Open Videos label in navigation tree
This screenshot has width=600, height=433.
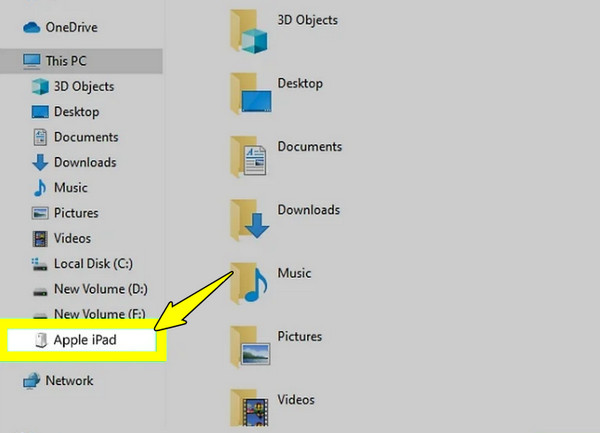72,238
